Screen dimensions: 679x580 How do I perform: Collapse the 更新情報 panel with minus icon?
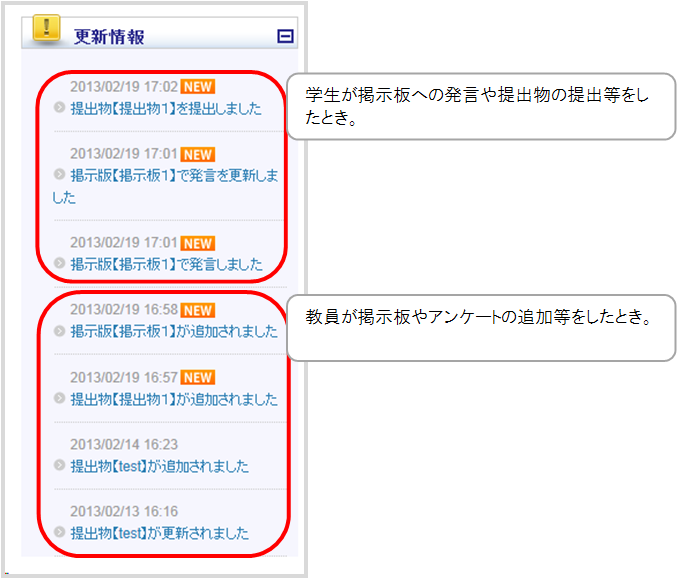pos(285,36)
